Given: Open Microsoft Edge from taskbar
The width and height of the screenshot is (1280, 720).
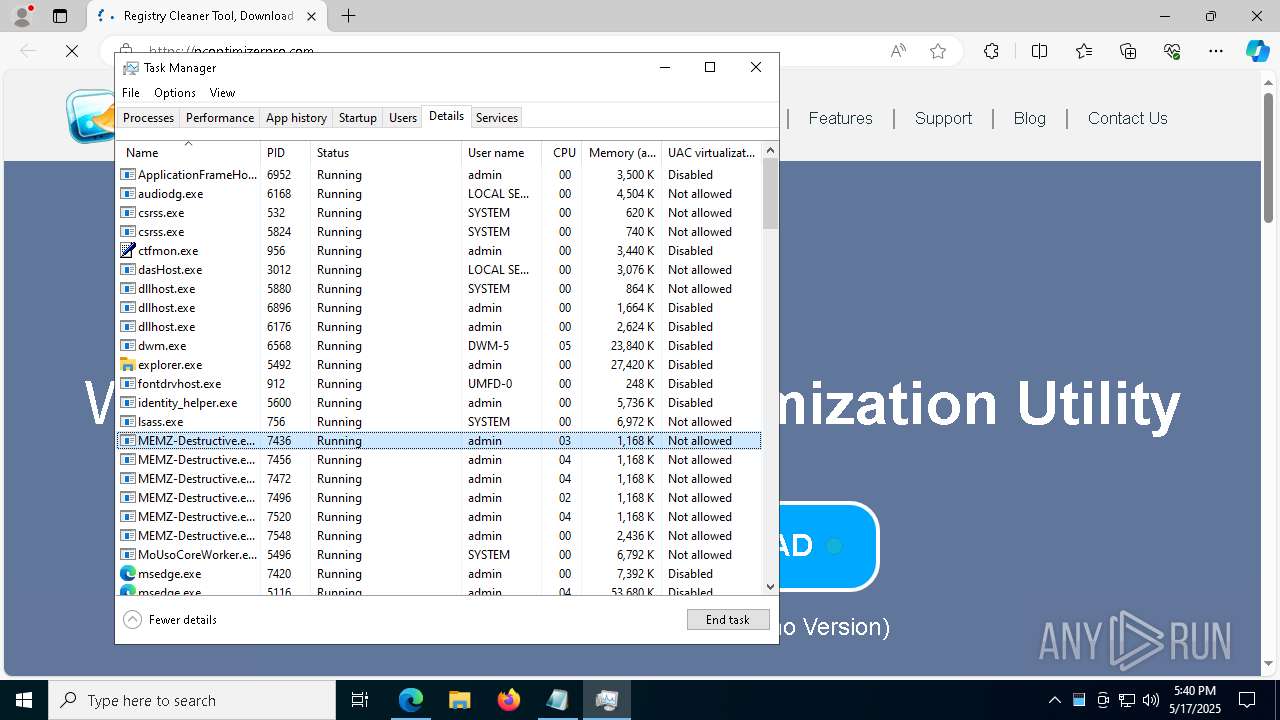Looking at the screenshot, I should (411, 700).
